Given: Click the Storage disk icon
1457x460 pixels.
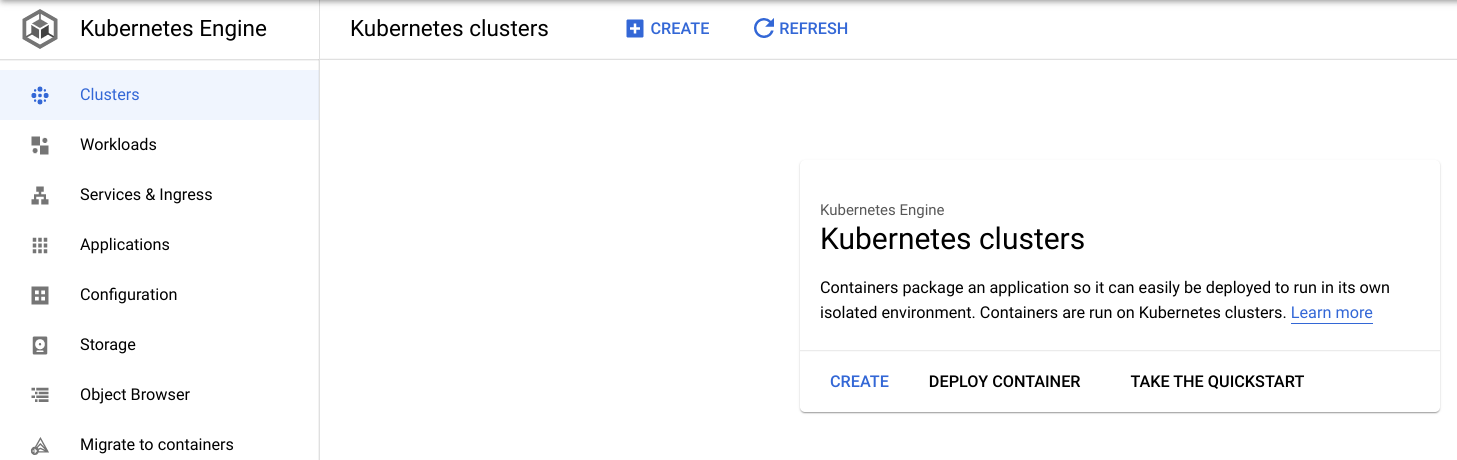Looking at the screenshot, I should pyautogui.click(x=40, y=345).
